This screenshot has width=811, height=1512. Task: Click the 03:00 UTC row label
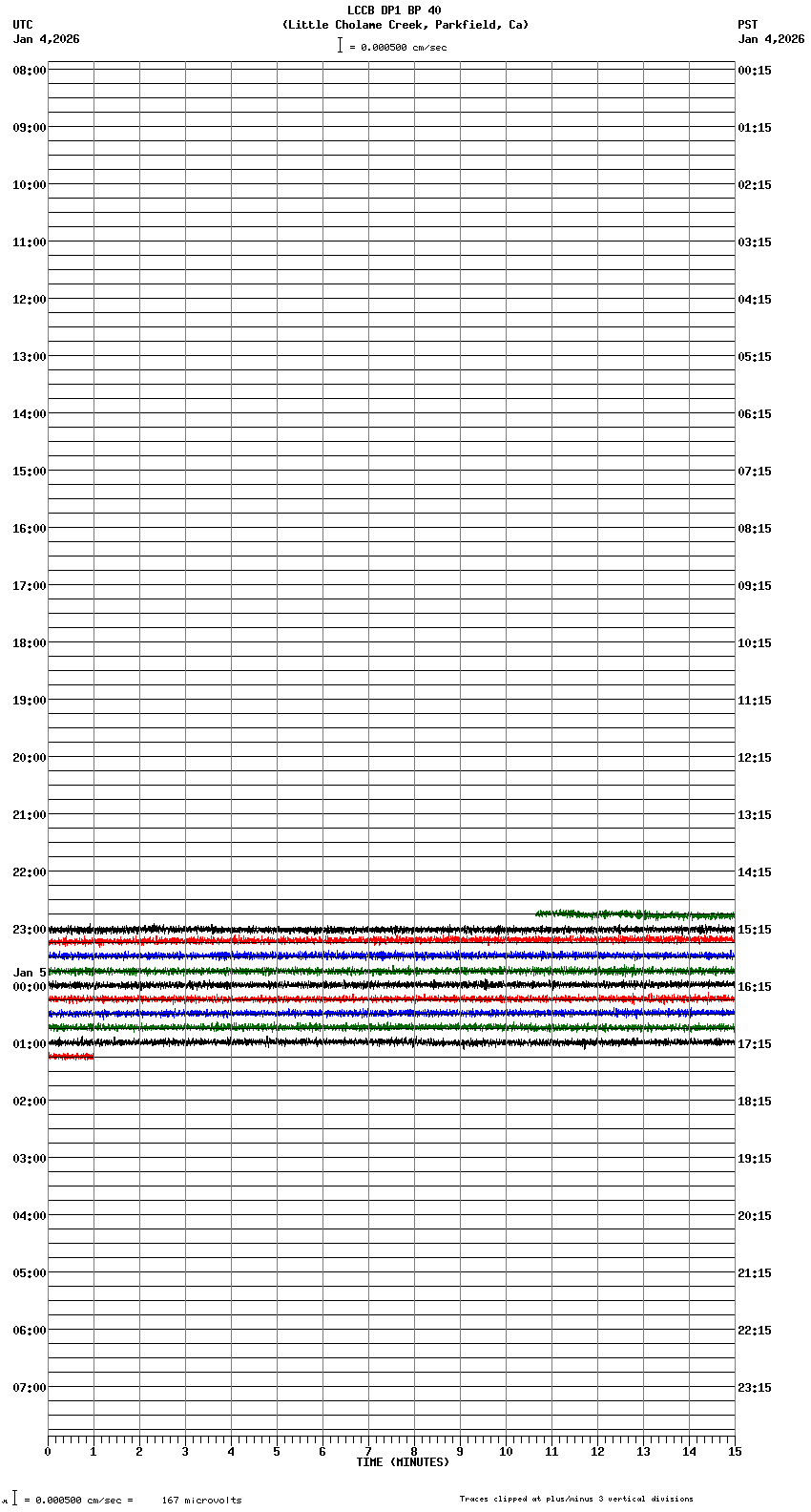coord(30,1159)
